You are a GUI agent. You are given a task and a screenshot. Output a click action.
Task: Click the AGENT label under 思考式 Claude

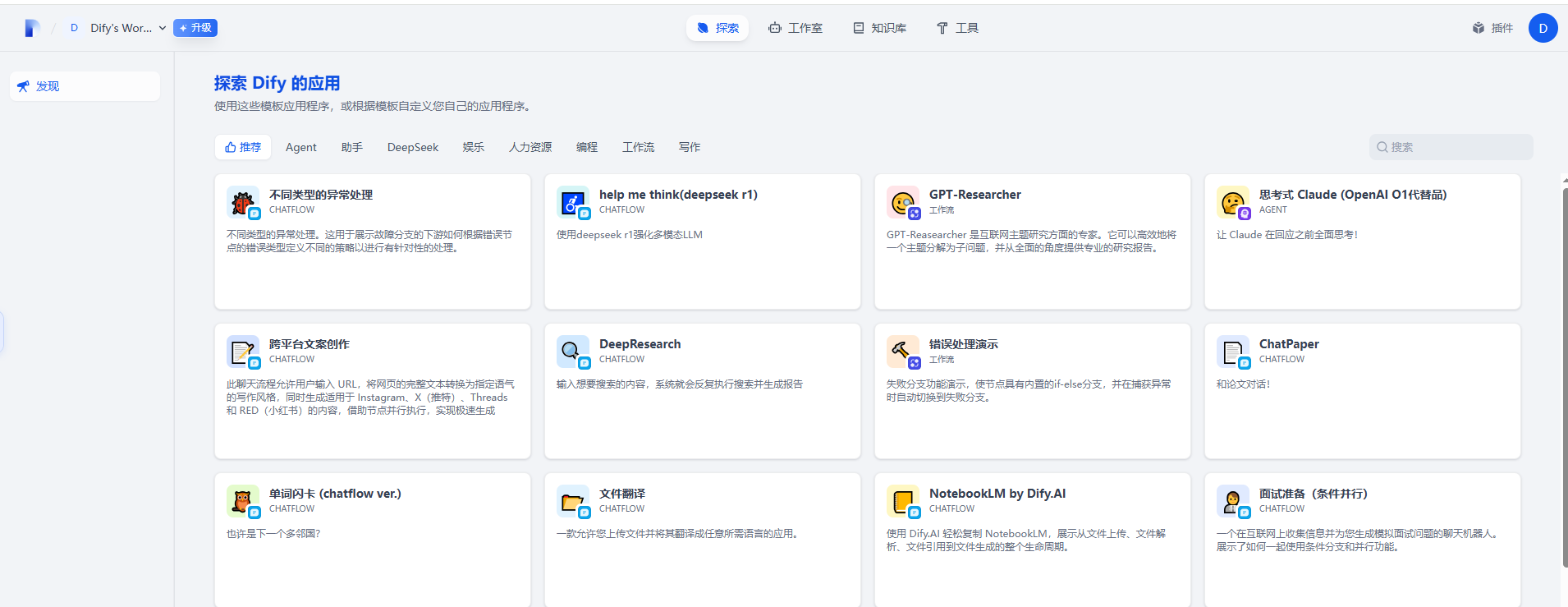click(1273, 210)
